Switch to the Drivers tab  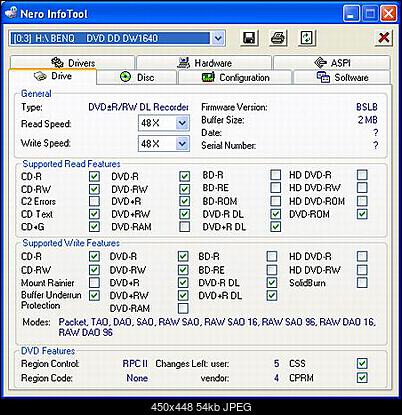(72, 62)
